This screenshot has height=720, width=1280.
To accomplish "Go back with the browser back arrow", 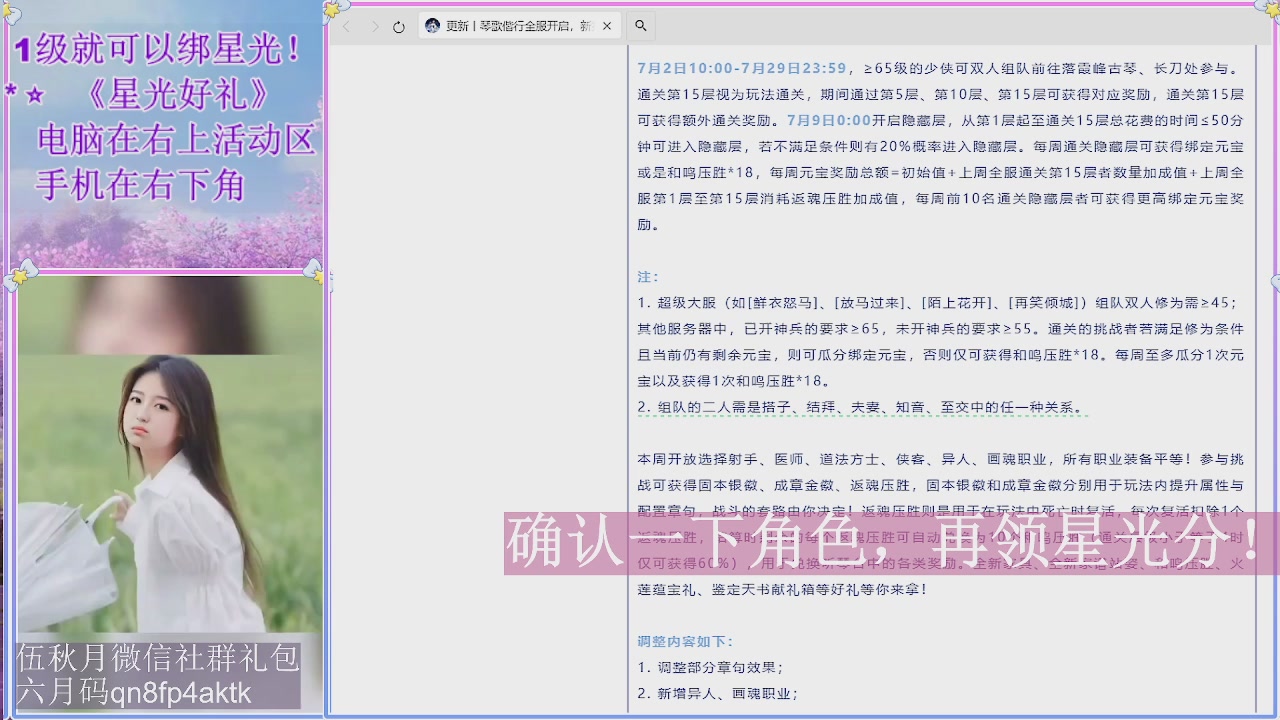I will click(x=347, y=27).
